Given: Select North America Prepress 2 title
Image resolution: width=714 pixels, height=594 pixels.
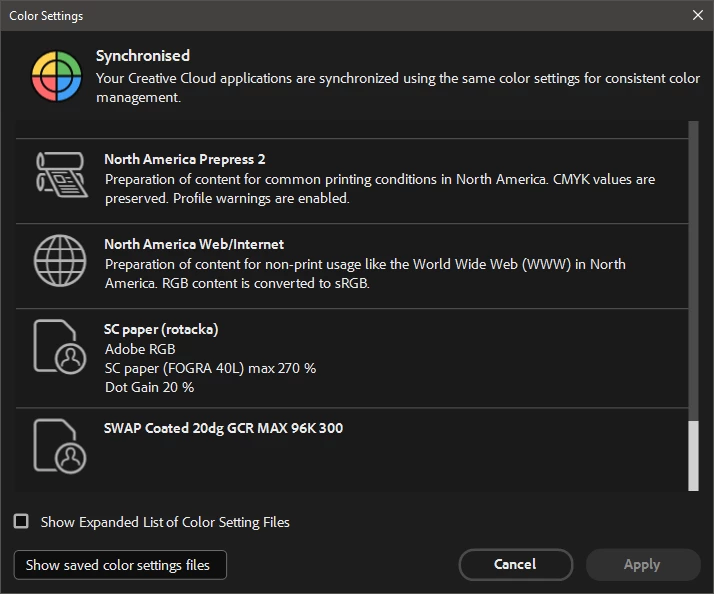Looking at the screenshot, I should pos(185,159).
